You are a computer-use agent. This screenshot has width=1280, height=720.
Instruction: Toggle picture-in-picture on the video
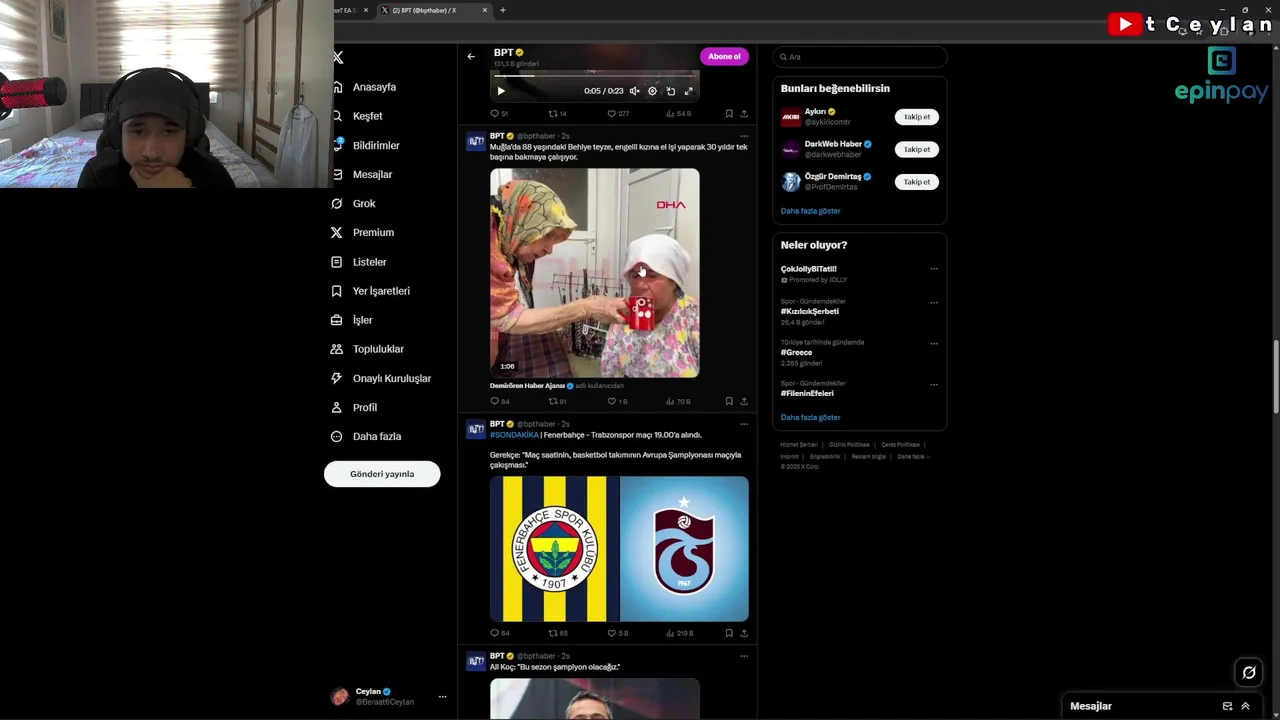(x=670, y=91)
